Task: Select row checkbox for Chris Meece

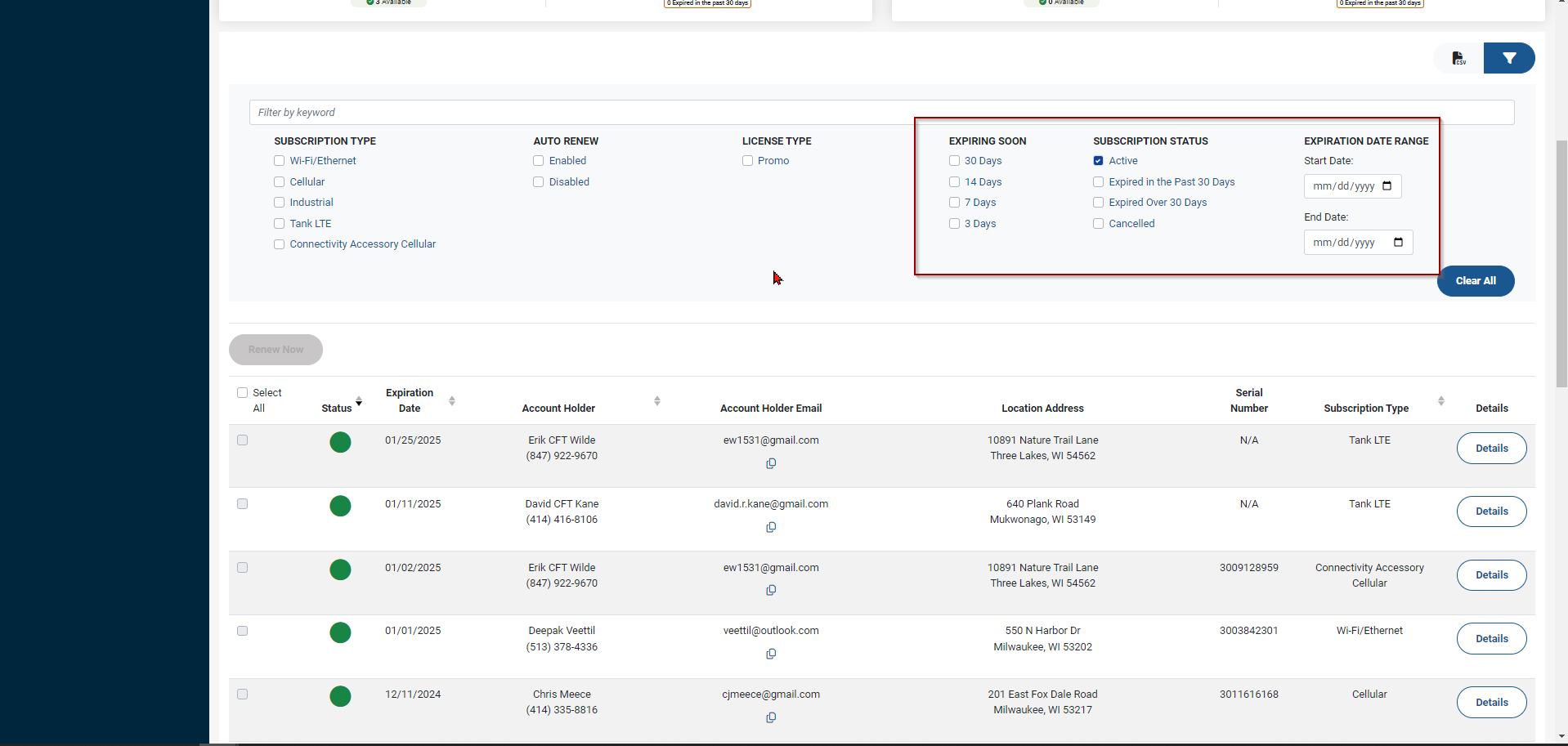Action: (x=242, y=695)
